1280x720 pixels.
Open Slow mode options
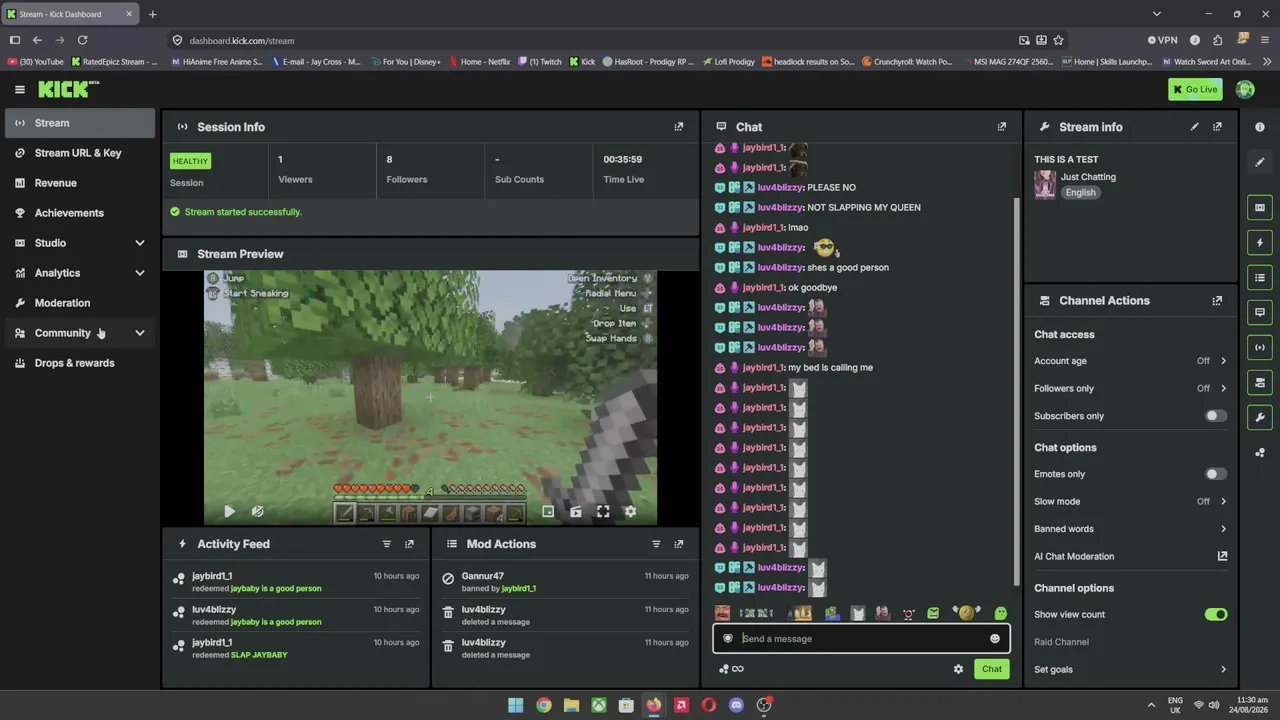click(1130, 502)
